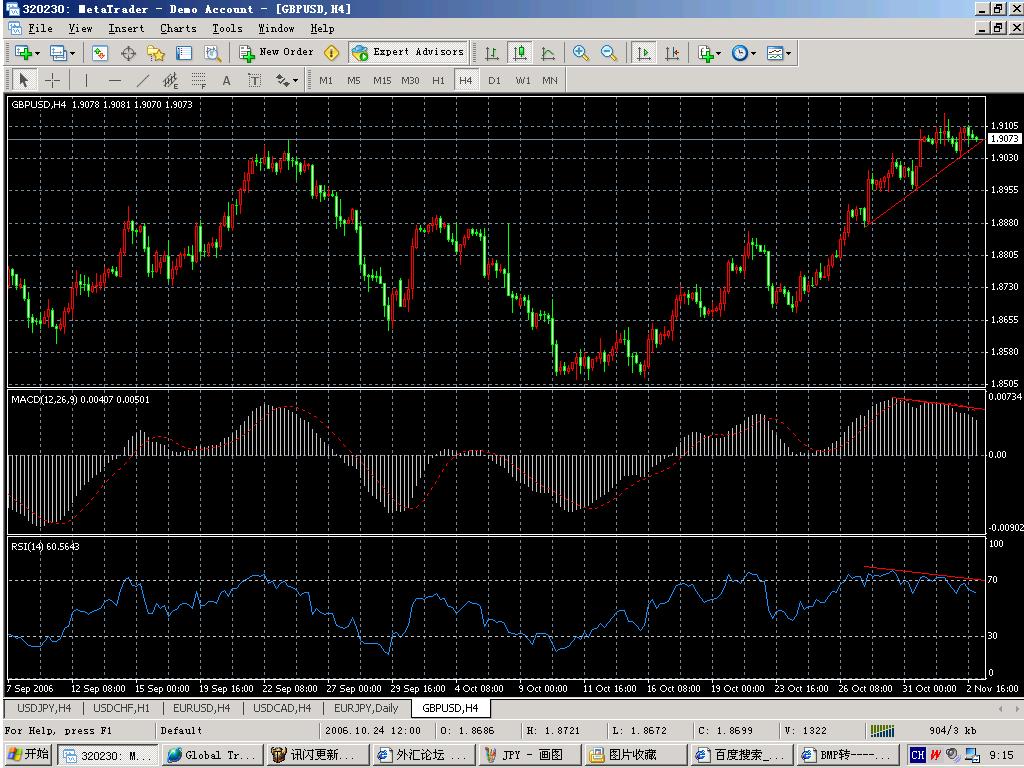Image resolution: width=1024 pixels, height=768 pixels.
Task: Switch chart to line chart type
Action: pos(548,53)
